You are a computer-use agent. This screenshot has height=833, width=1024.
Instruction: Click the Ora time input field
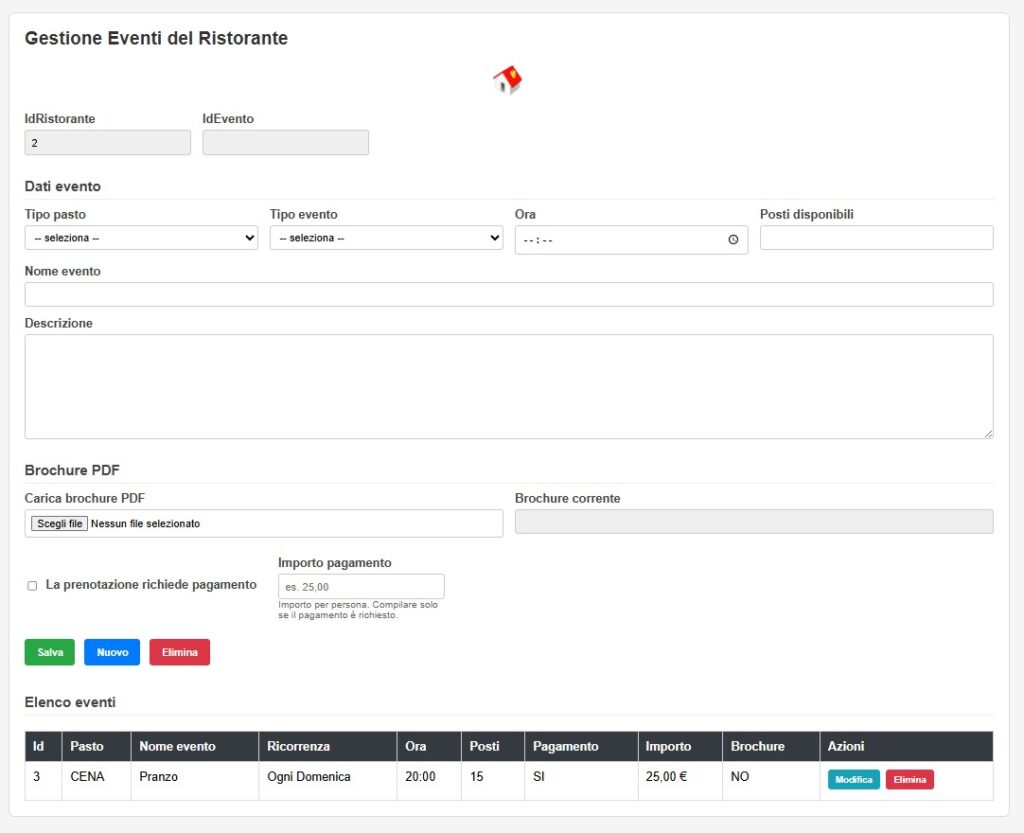(x=620, y=240)
